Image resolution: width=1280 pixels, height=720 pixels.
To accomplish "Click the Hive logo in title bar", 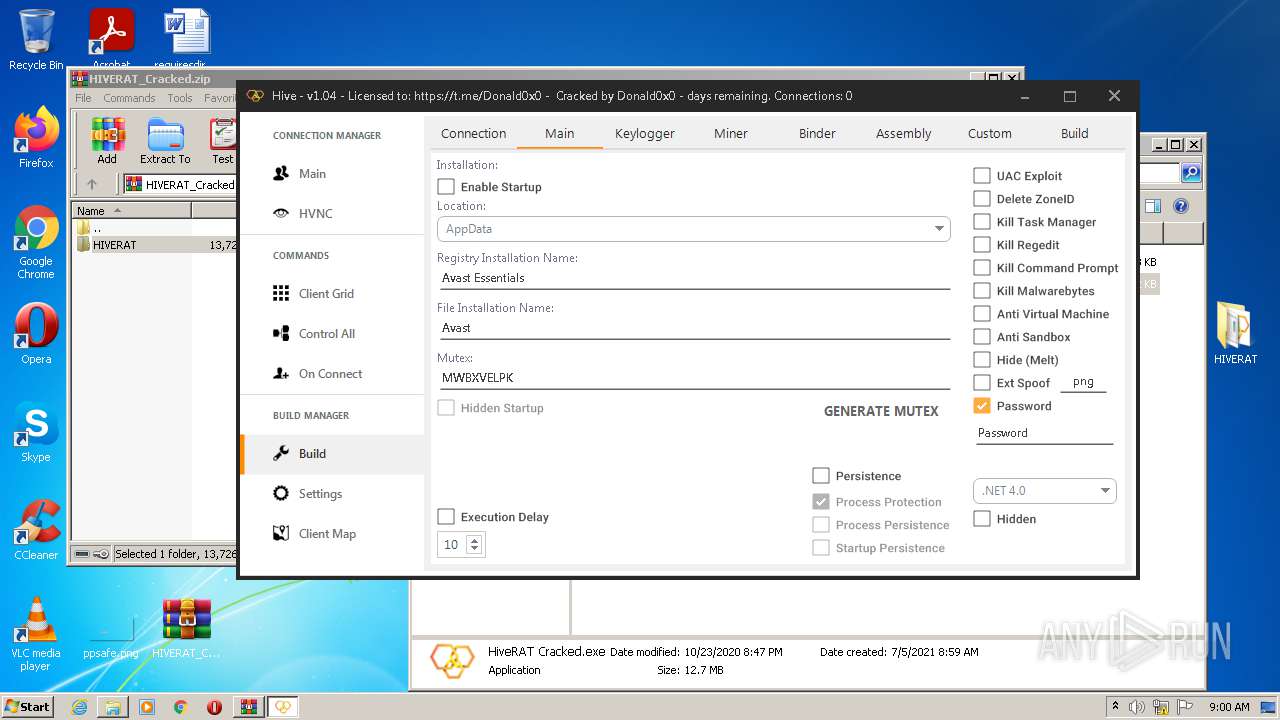I will tap(255, 96).
